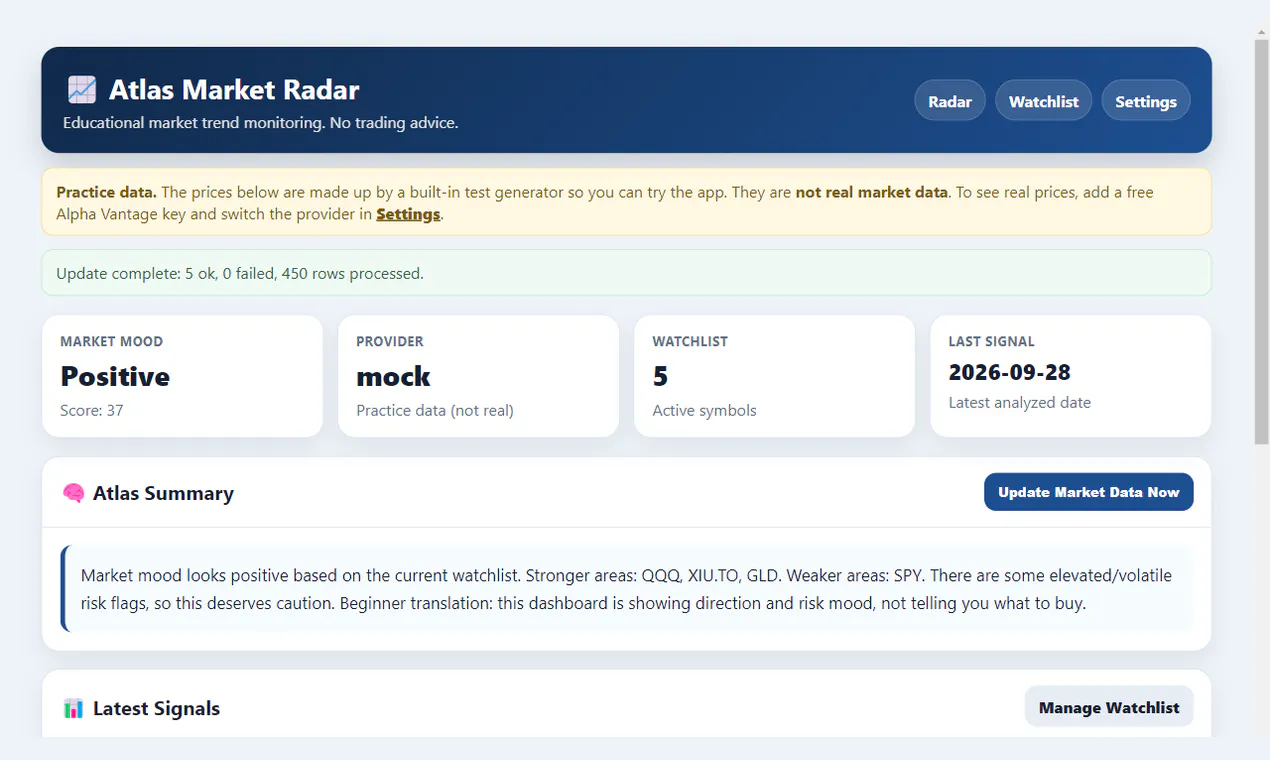Screen dimensions: 1270x760
Task: Click the 'Educational market trend monitoring' tagline
Action: click(260, 123)
